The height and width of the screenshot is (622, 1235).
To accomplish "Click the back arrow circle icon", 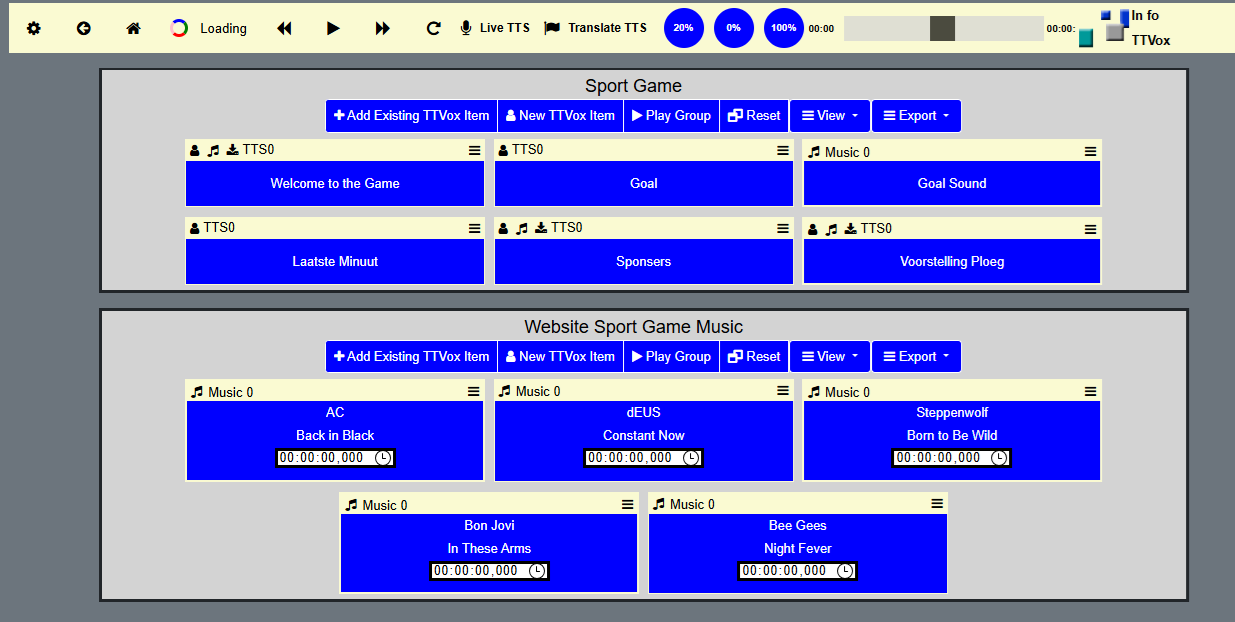I will [84, 28].
